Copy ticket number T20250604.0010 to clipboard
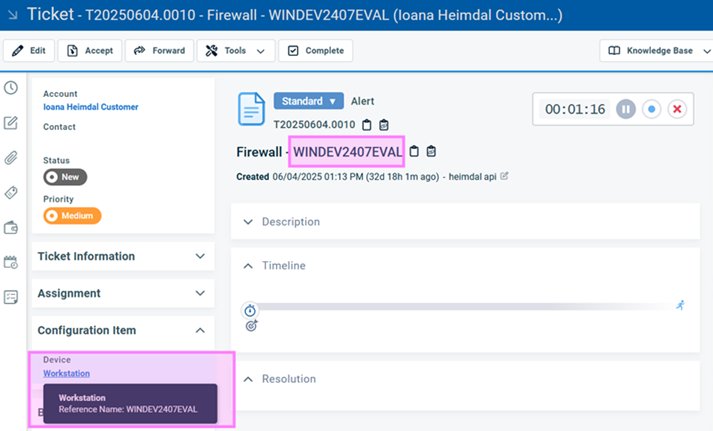This screenshot has width=713, height=431. pyautogui.click(x=367, y=125)
